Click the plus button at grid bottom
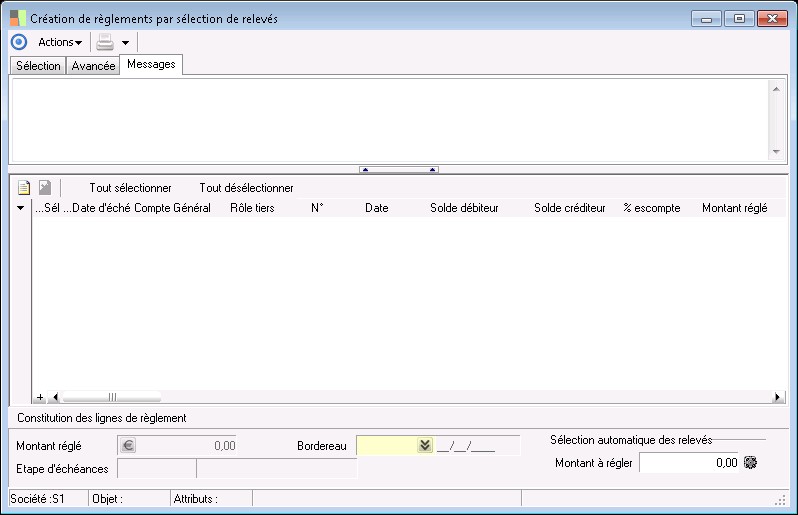 tap(40, 397)
